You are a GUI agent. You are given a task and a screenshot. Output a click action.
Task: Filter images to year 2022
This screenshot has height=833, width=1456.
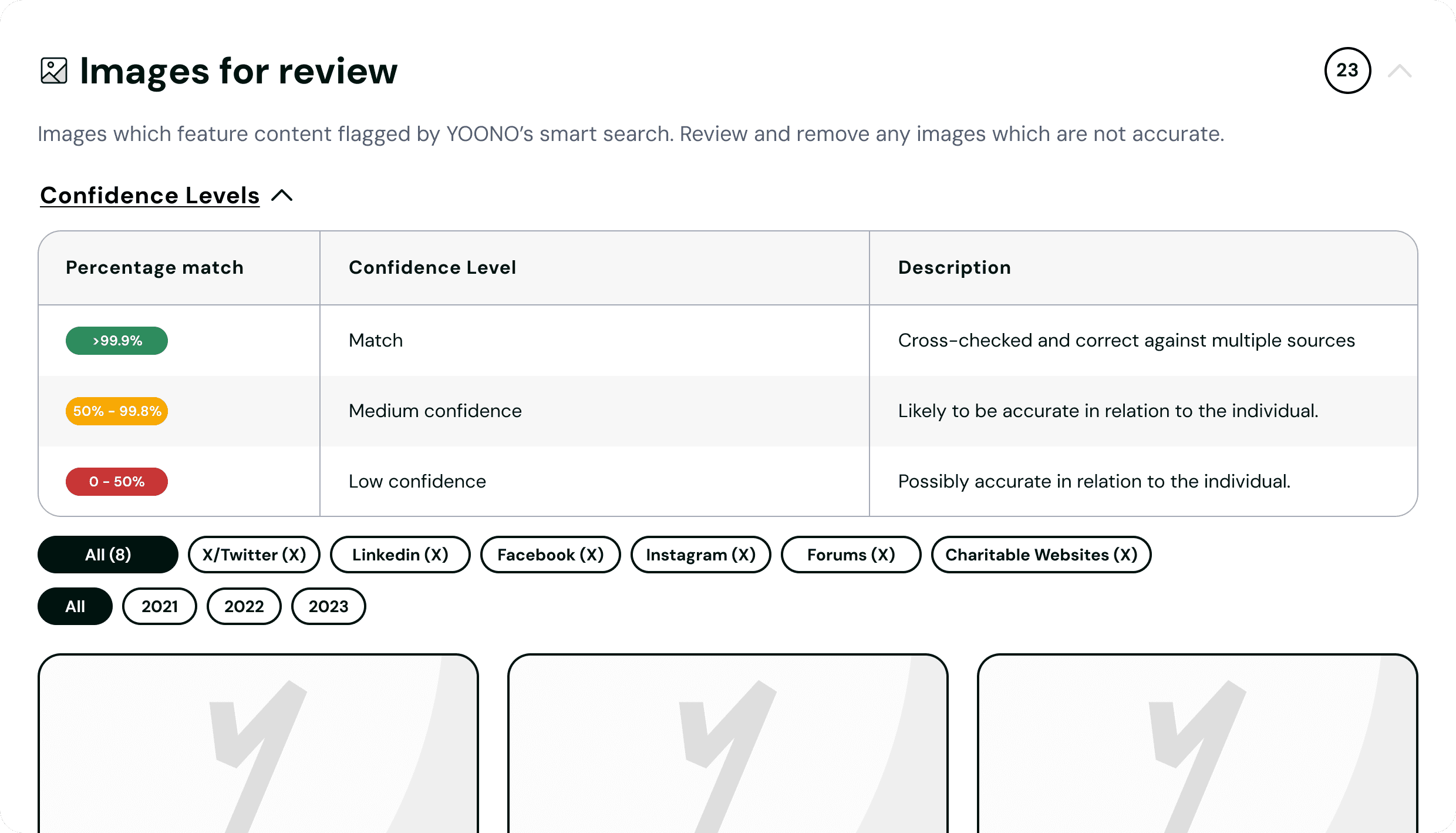tap(244, 606)
